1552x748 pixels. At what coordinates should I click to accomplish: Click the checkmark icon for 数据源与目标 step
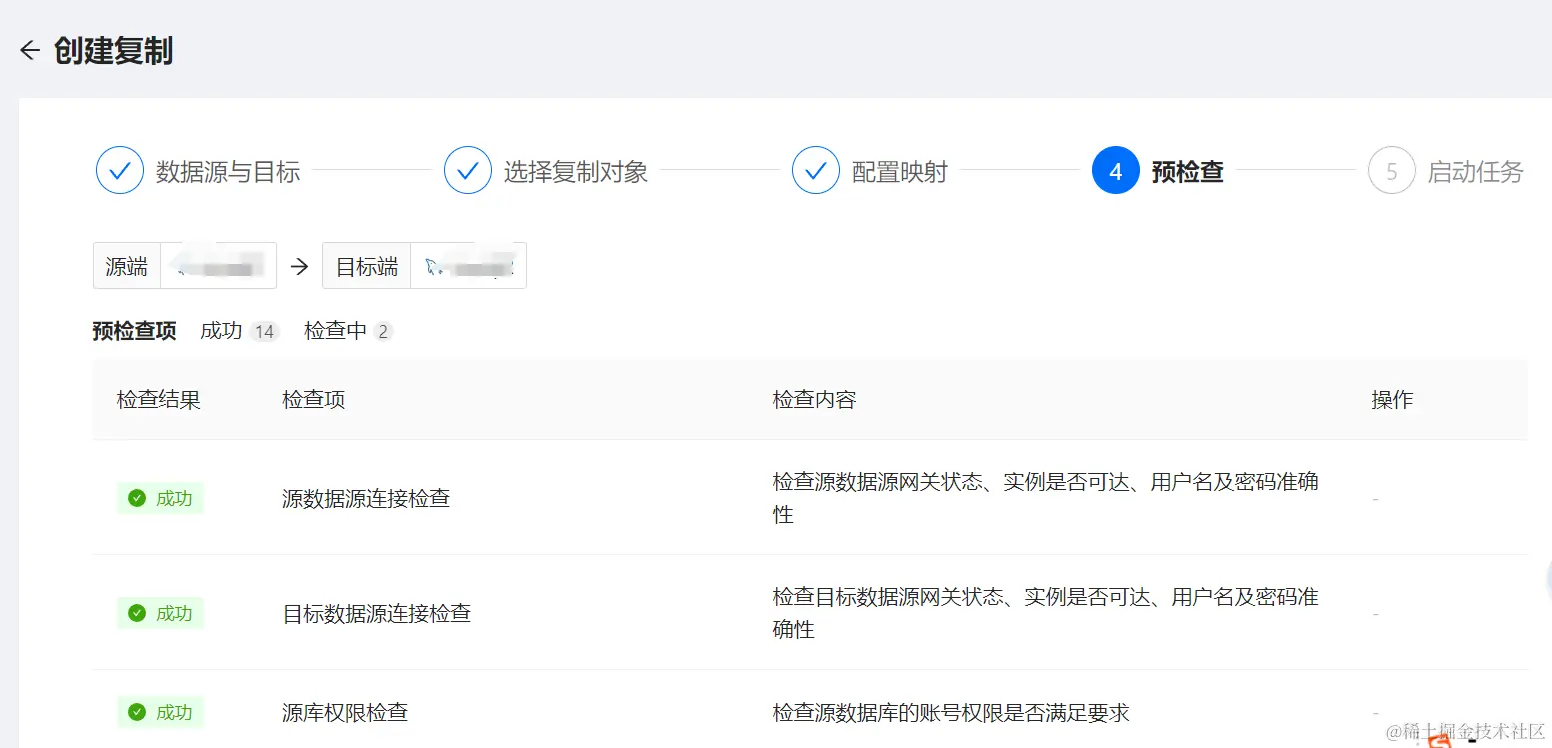[120, 171]
